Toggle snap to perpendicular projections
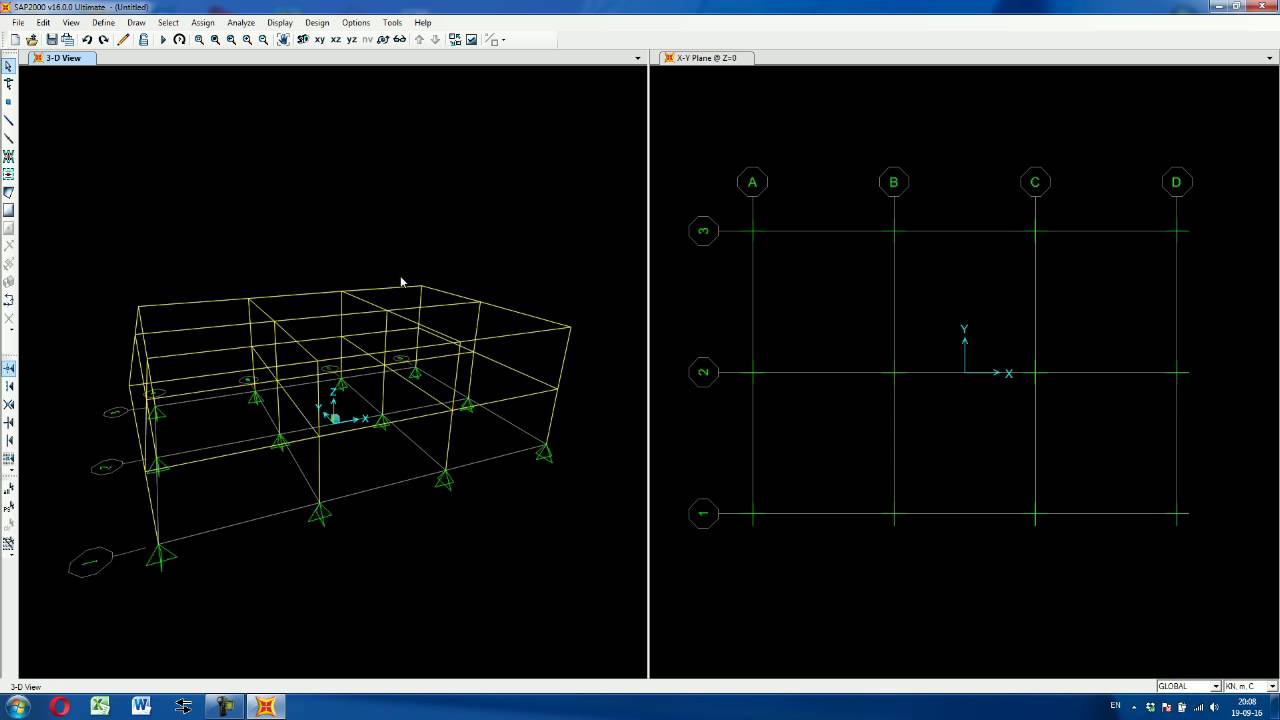1280x720 pixels. pos(9,422)
